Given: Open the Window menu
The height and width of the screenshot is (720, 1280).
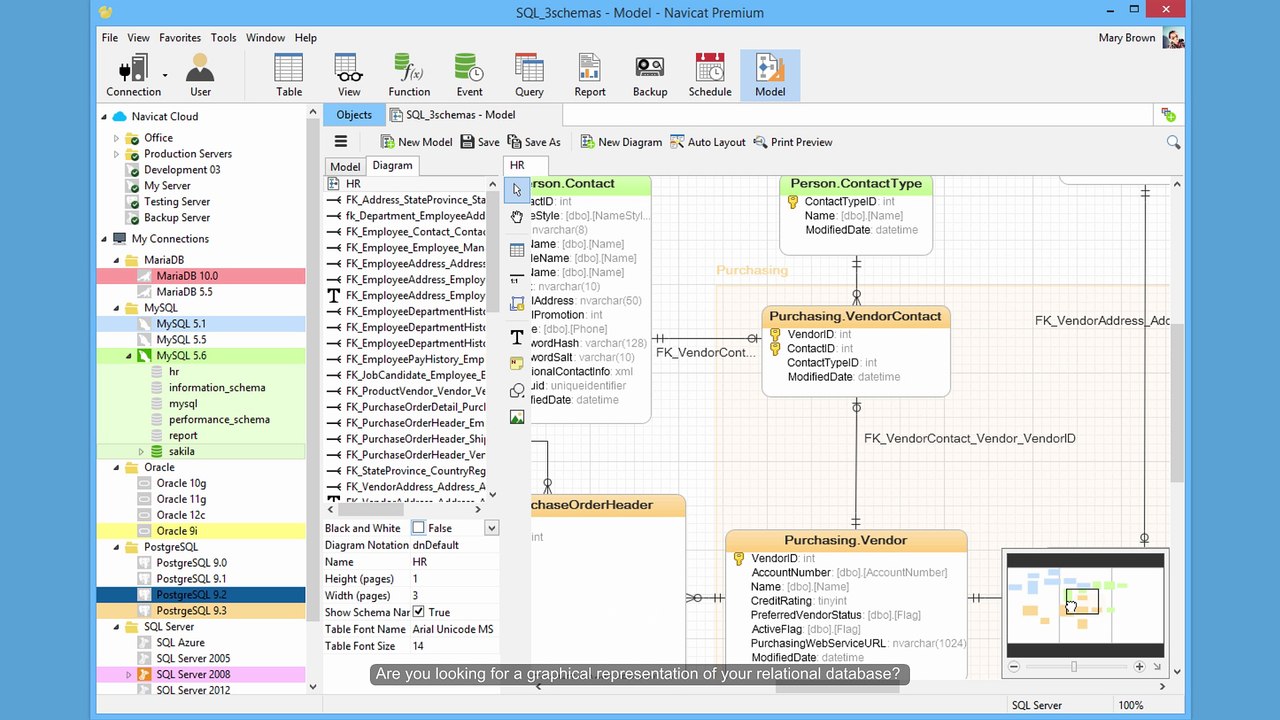Looking at the screenshot, I should point(266,38).
